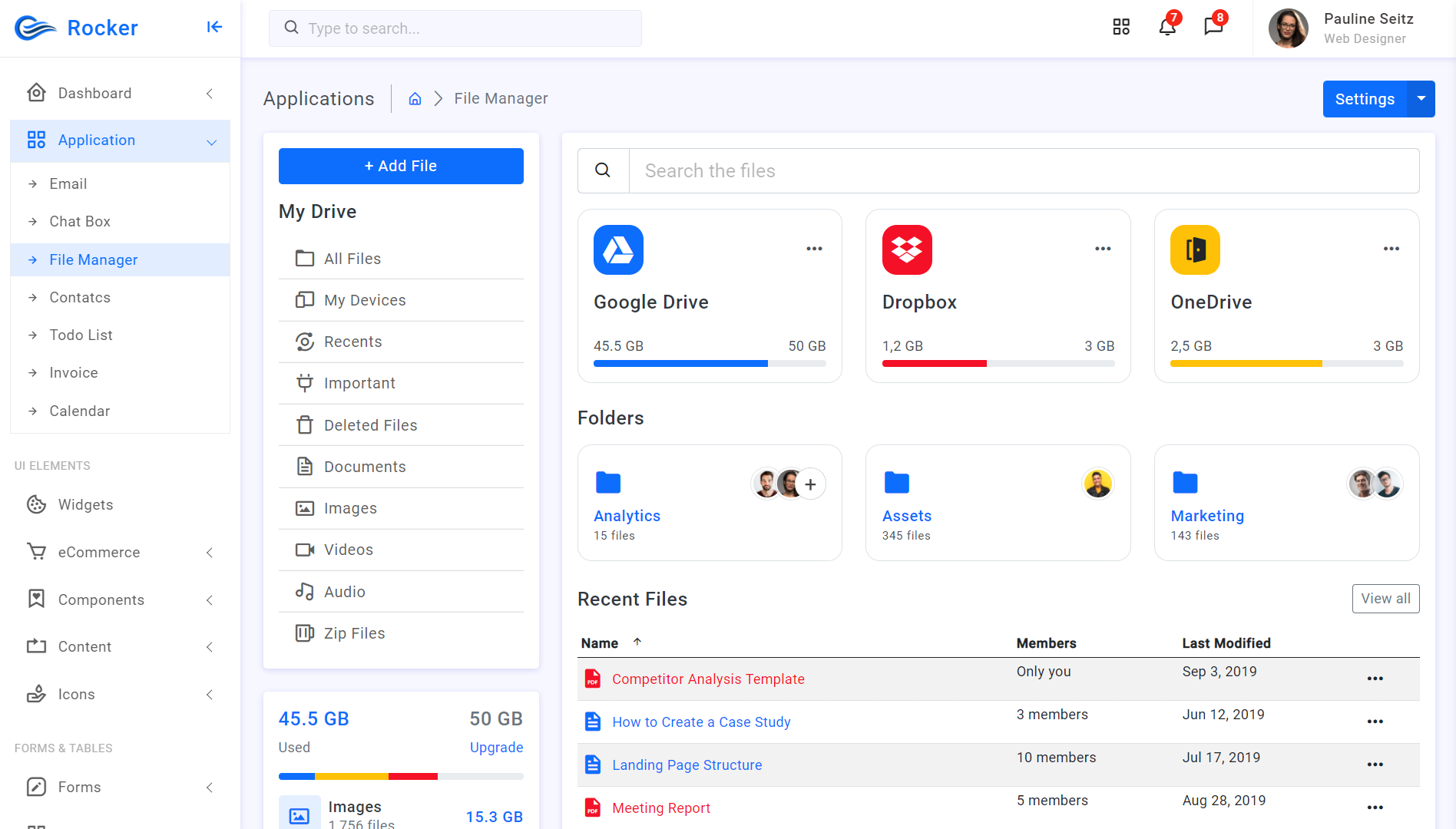Open the notifications bell showing 7 alerts
This screenshot has height=829, width=1456.
(1166, 28)
